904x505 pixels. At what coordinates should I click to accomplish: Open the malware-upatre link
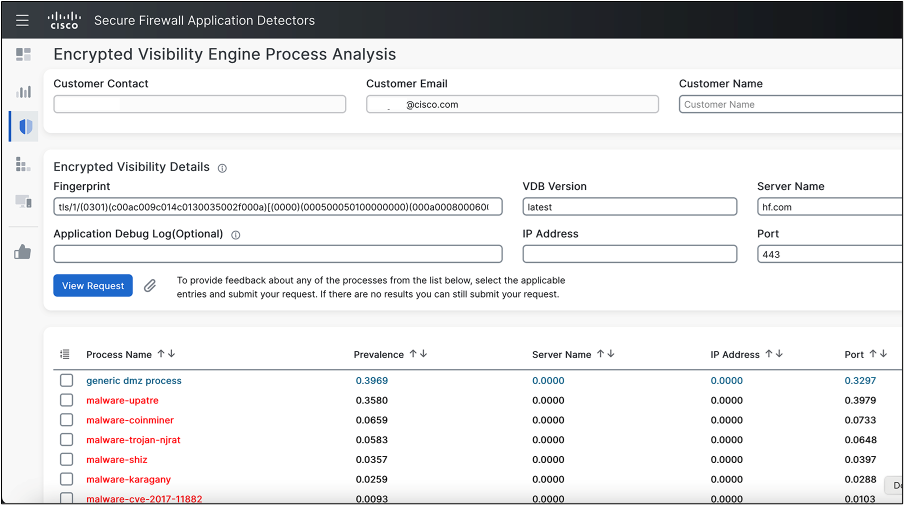[122, 400]
